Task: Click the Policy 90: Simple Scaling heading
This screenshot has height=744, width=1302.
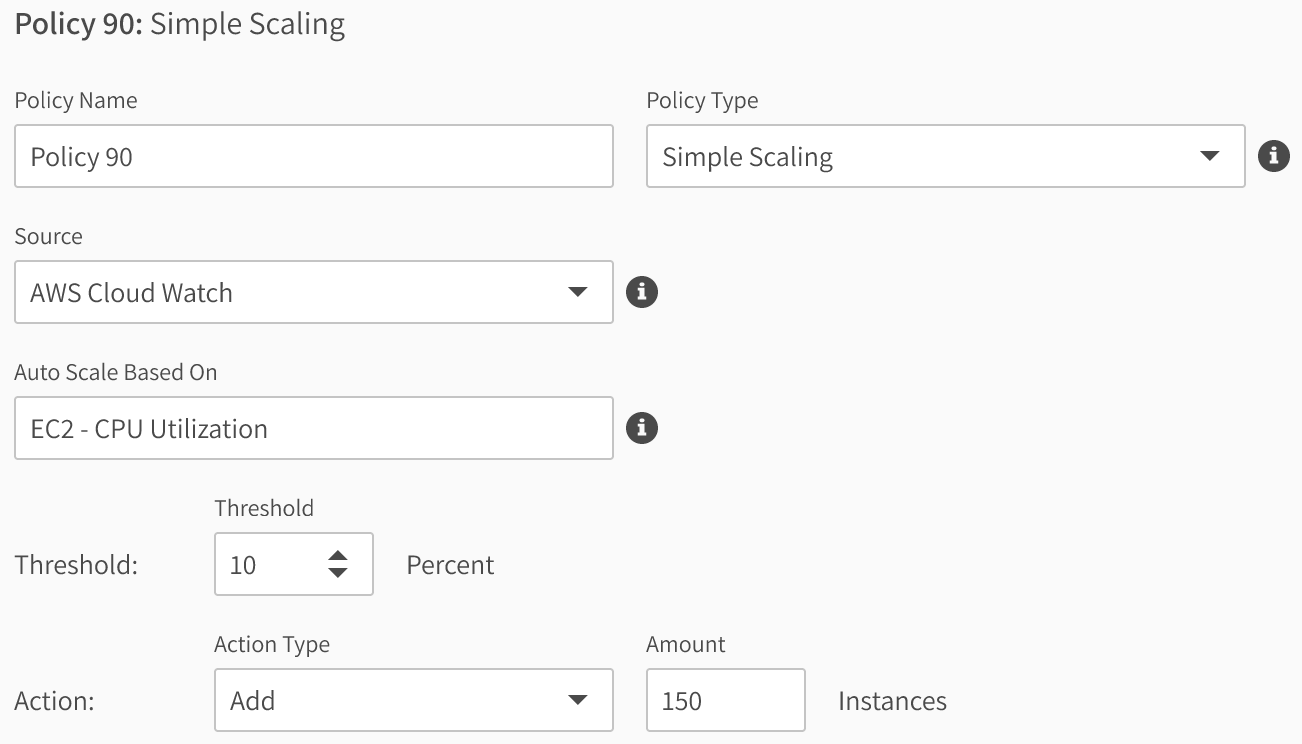Action: [180, 24]
